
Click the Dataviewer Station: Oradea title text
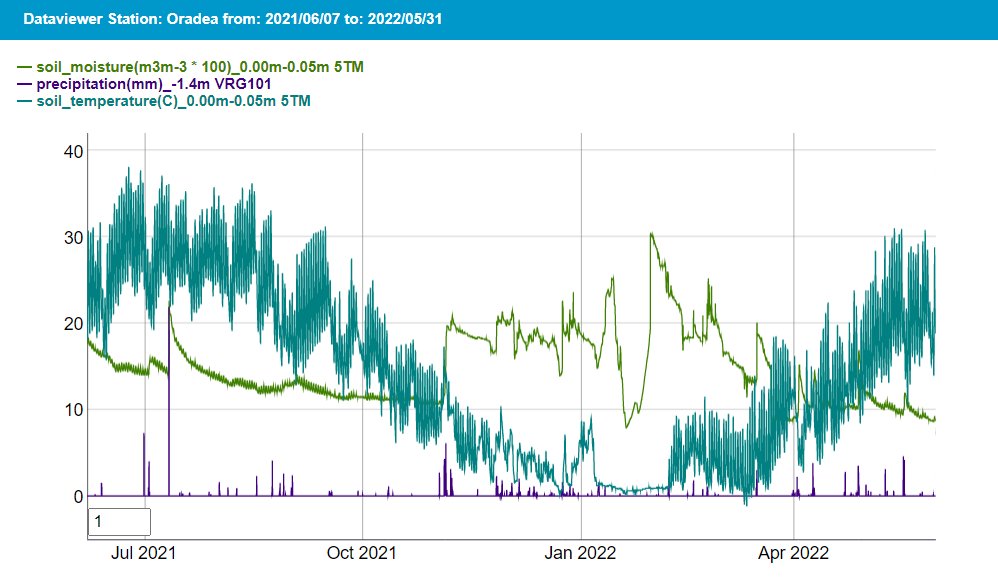point(232,18)
